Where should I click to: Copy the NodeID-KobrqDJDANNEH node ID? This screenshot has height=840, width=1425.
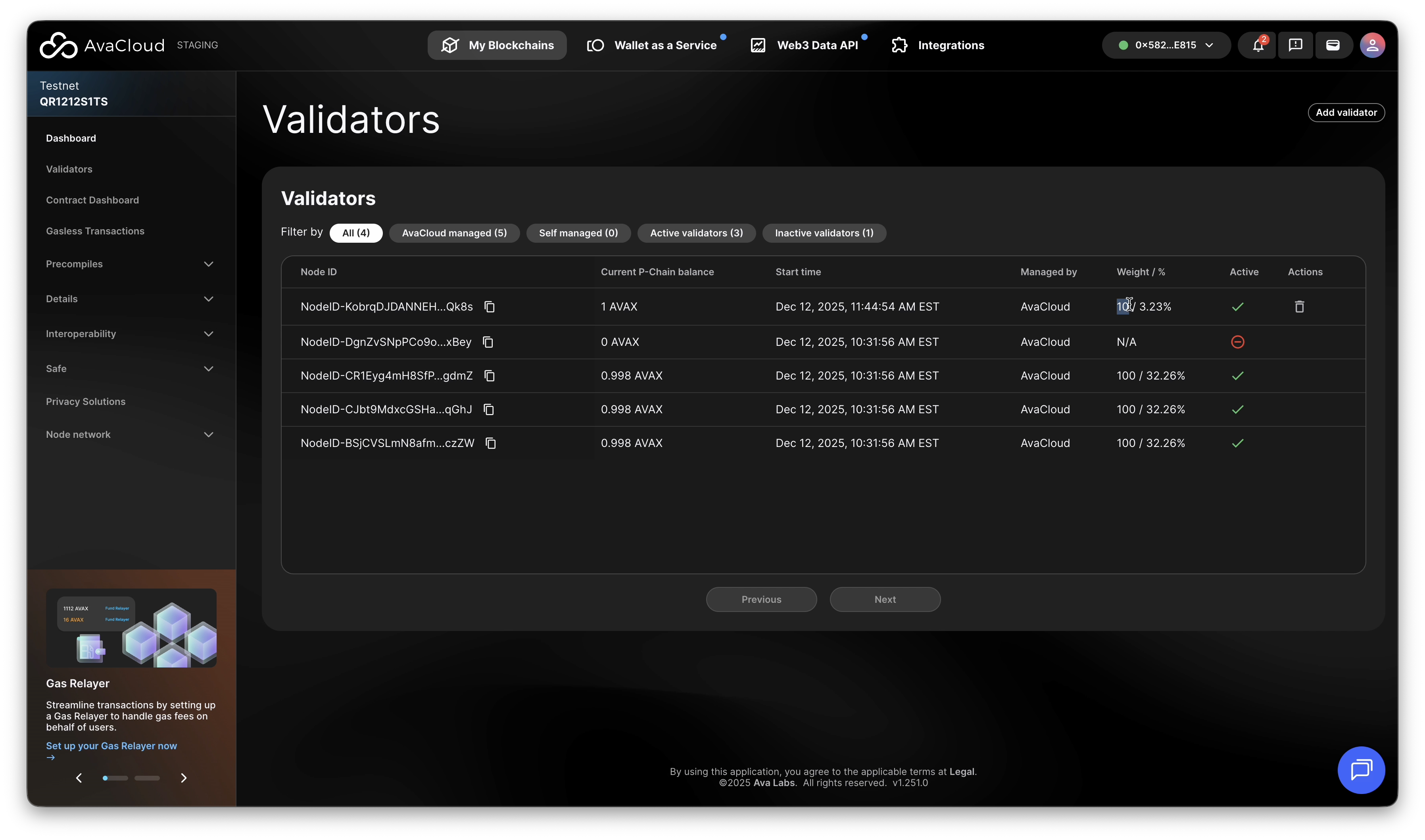(x=490, y=307)
